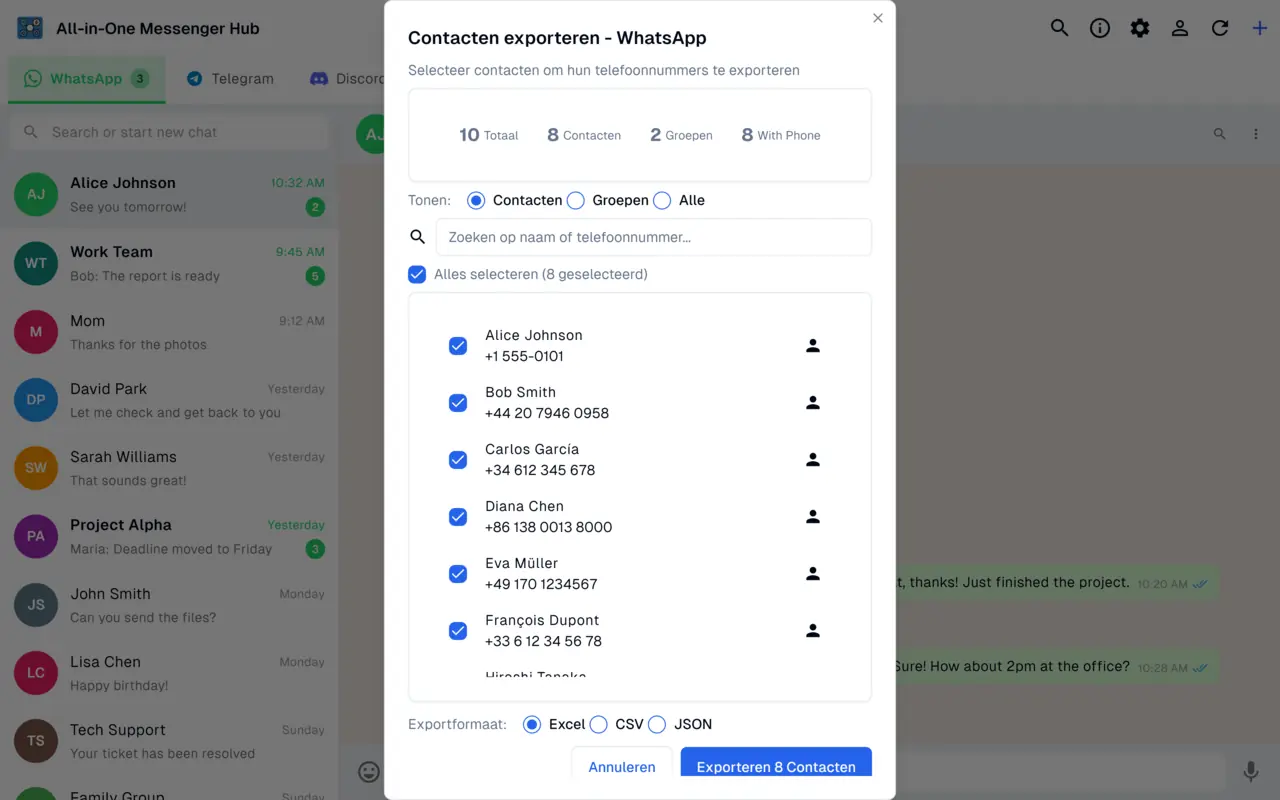Click the WT avatar of Work Team
This screenshot has width=1280, height=800.
36,263
